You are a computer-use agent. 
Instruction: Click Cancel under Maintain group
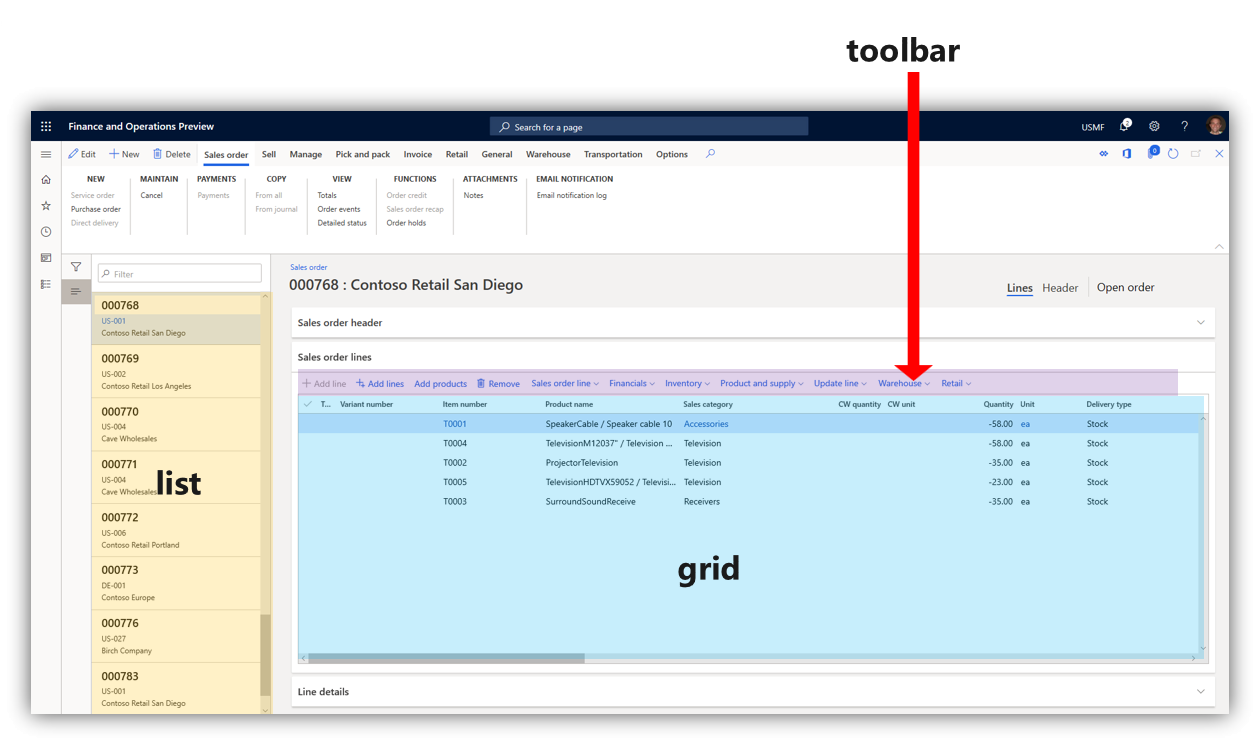tap(151, 195)
